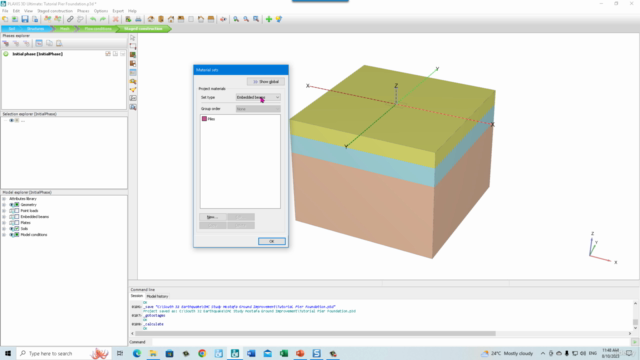Expand the Soils tree node

[x=4, y=229]
